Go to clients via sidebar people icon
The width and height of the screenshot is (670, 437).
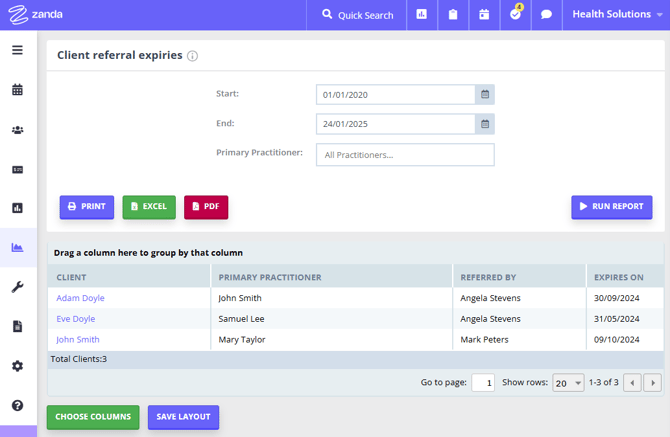click(x=17, y=130)
